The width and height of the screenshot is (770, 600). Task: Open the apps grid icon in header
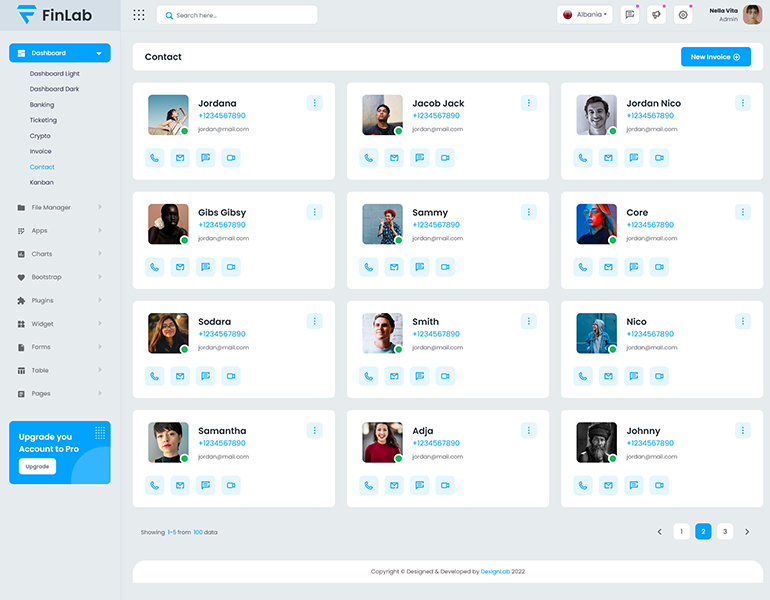[x=139, y=15]
